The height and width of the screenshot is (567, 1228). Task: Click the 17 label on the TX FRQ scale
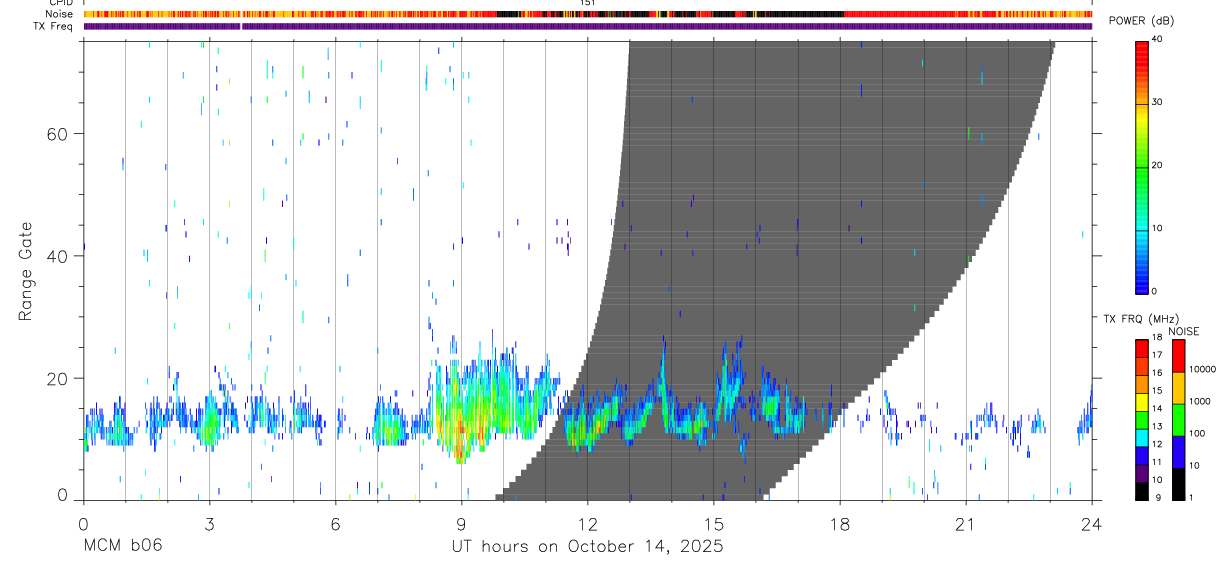(1157, 355)
